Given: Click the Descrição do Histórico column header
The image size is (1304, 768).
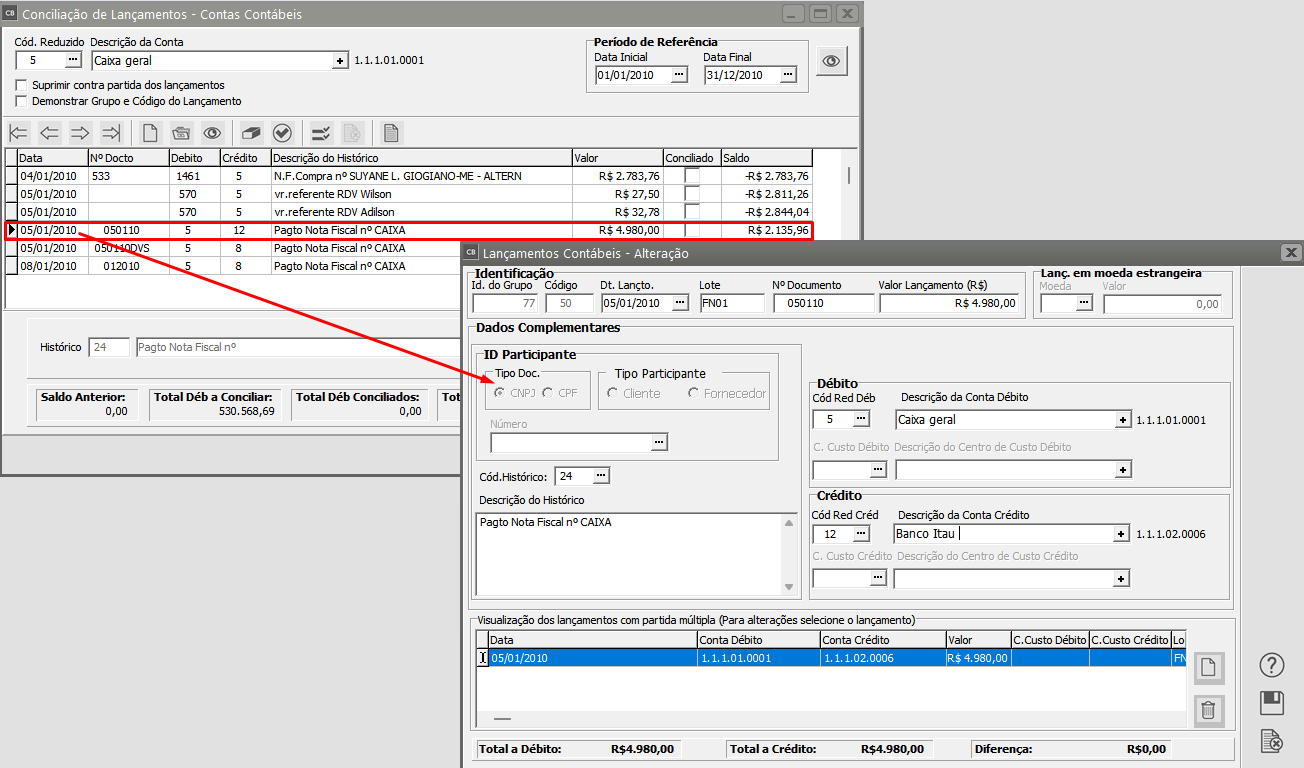Looking at the screenshot, I should [420, 158].
